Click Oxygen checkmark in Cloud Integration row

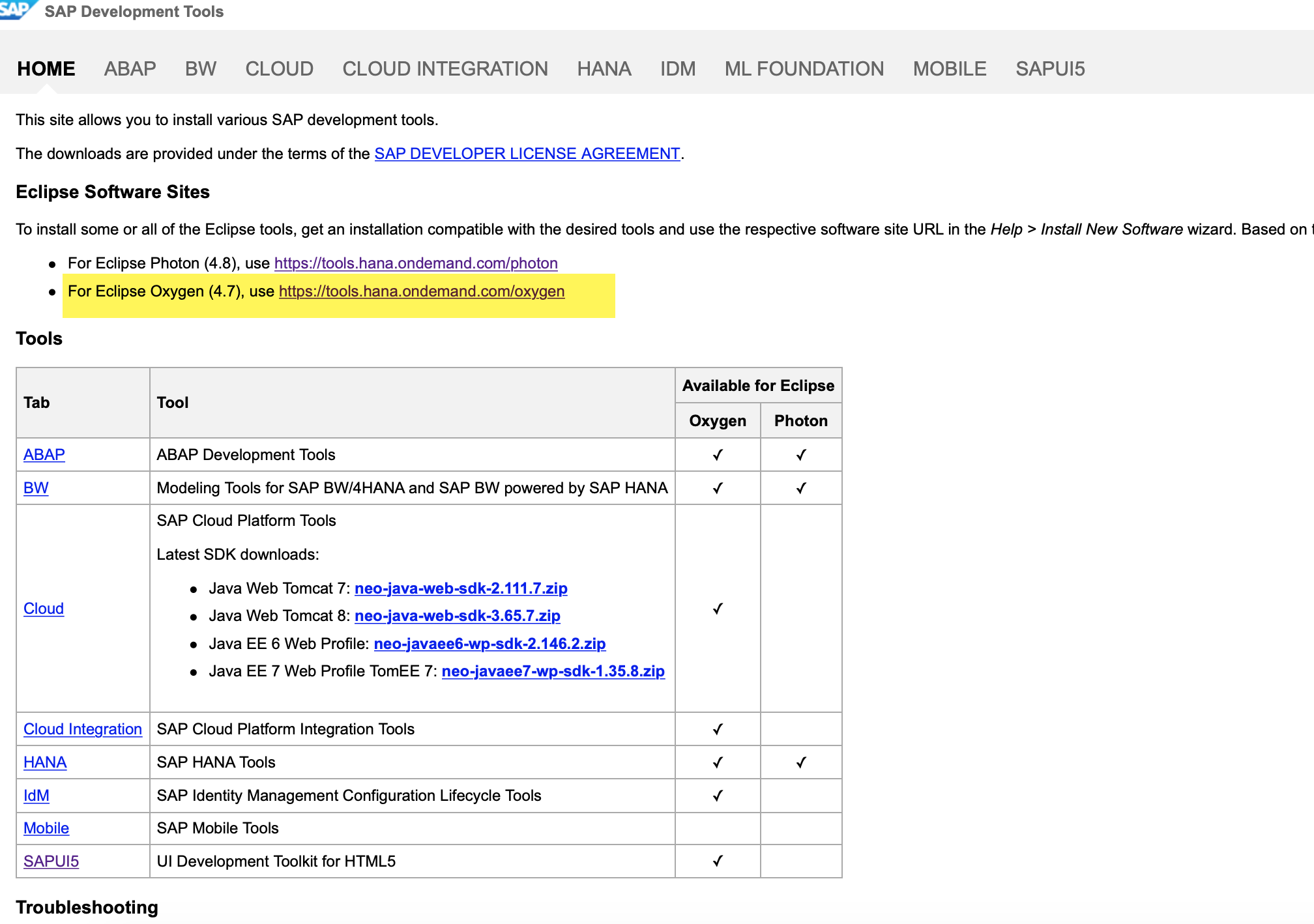click(x=718, y=729)
